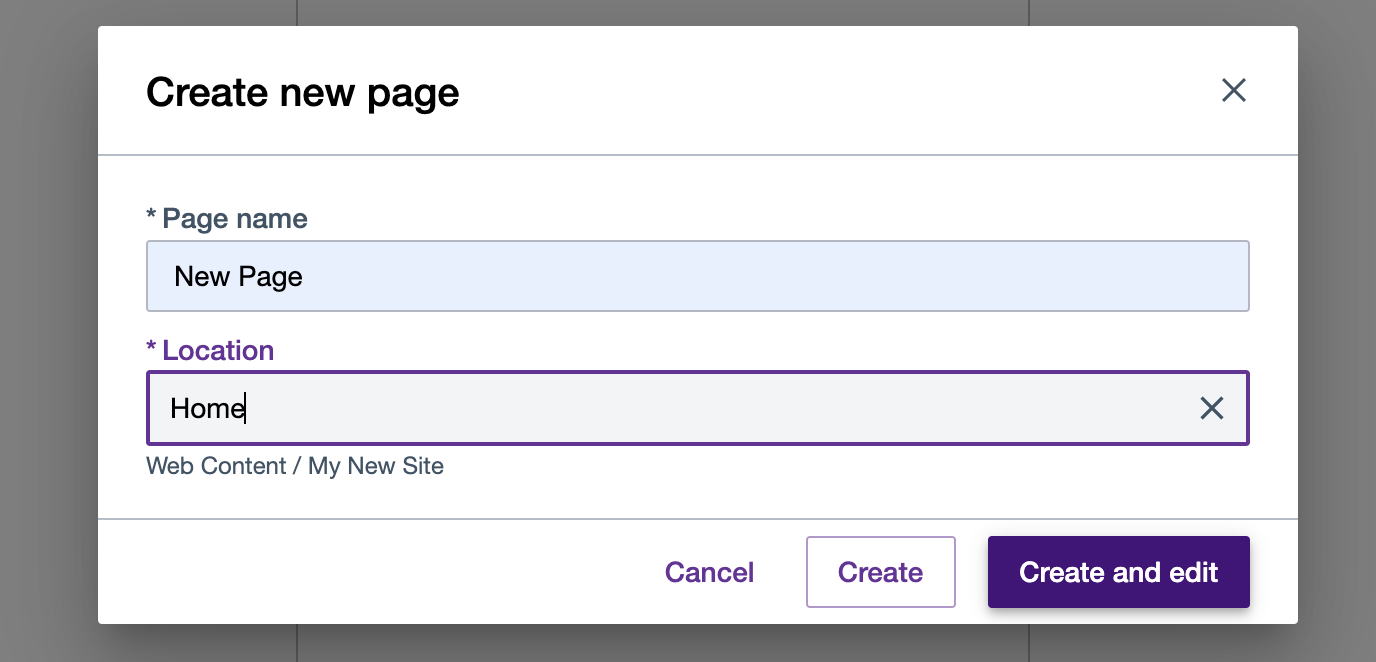
Task: Select the Create new page title text
Action: coord(302,91)
